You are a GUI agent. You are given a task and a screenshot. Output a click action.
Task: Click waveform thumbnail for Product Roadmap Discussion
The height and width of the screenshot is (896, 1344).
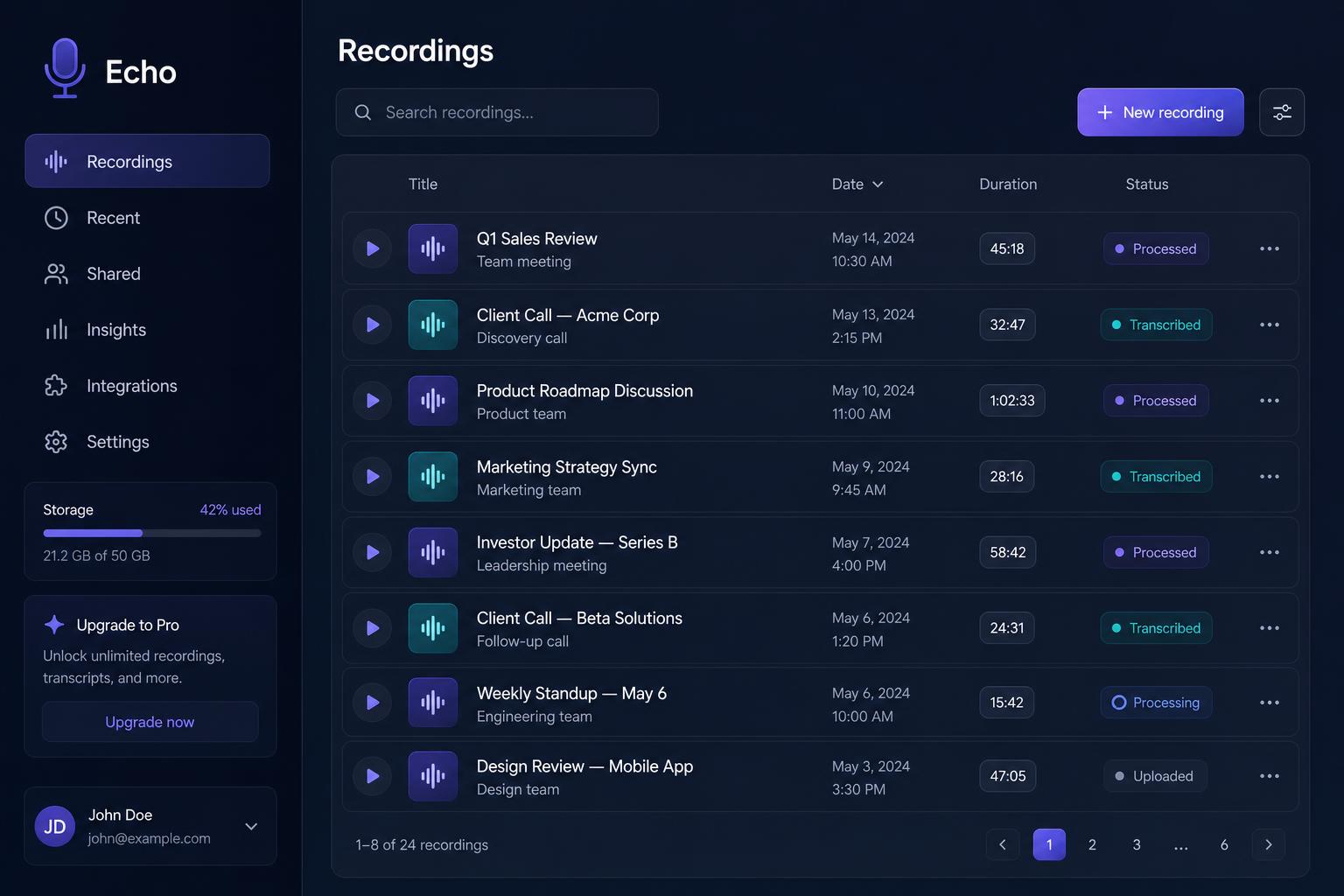click(433, 401)
